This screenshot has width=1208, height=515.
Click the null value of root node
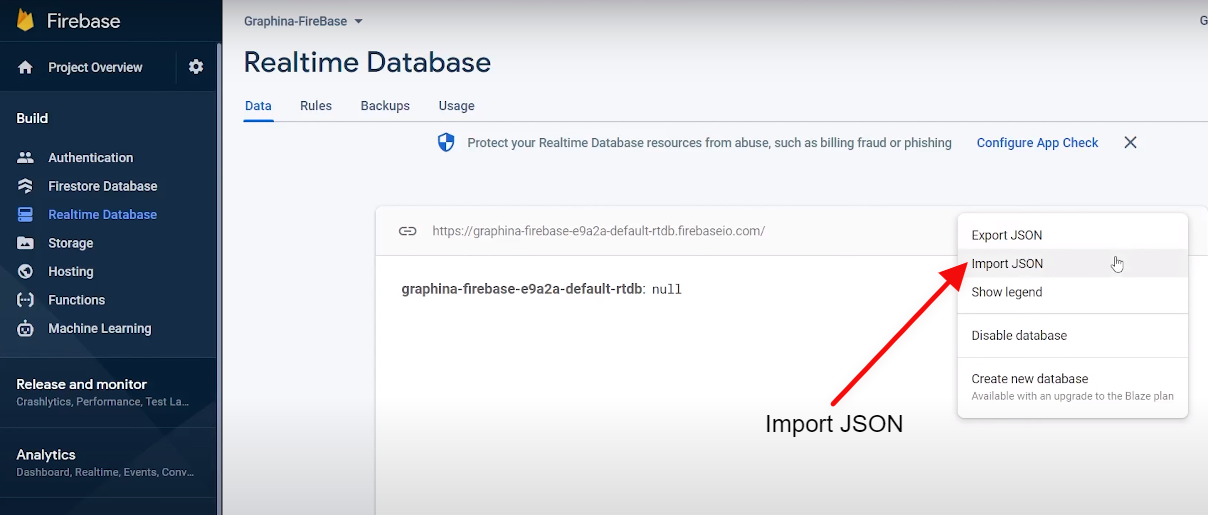click(x=666, y=289)
